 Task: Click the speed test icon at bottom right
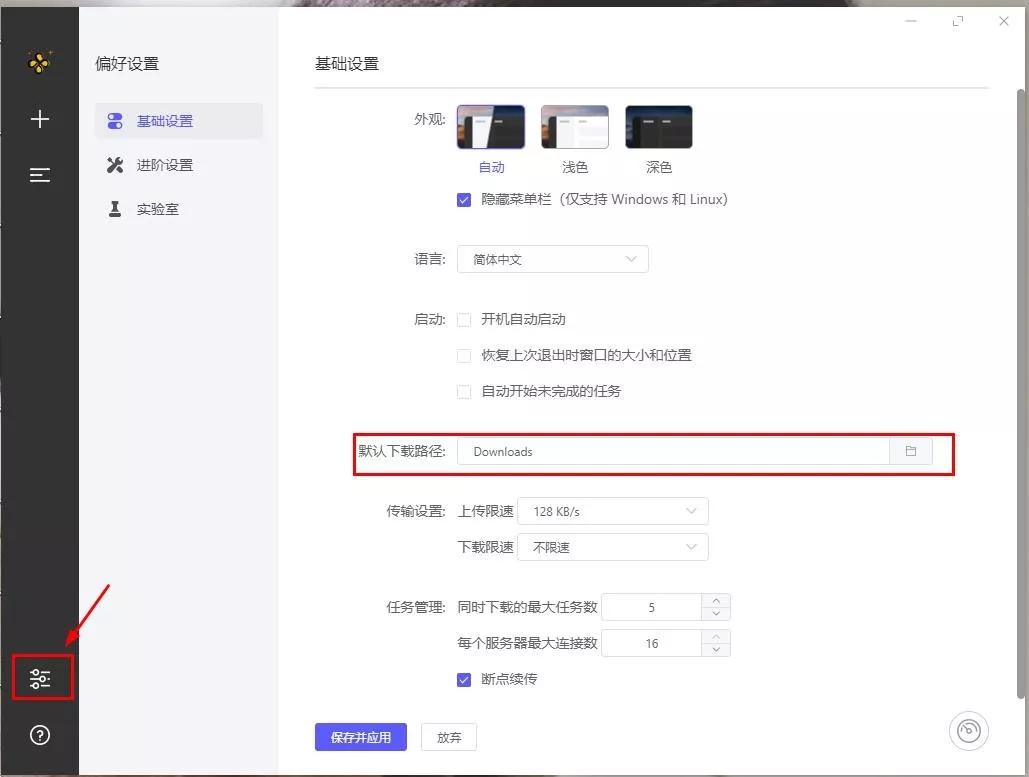pos(967,731)
